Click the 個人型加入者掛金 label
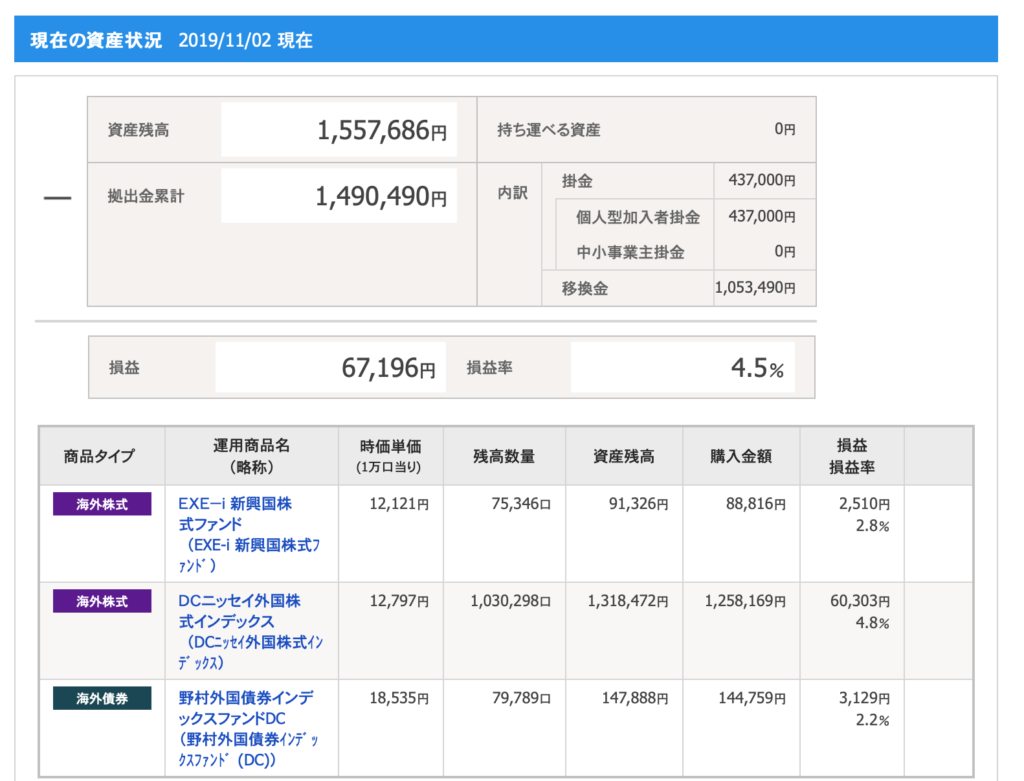The height and width of the screenshot is (781, 1024). pyautogui.click(x=638, y=217)
